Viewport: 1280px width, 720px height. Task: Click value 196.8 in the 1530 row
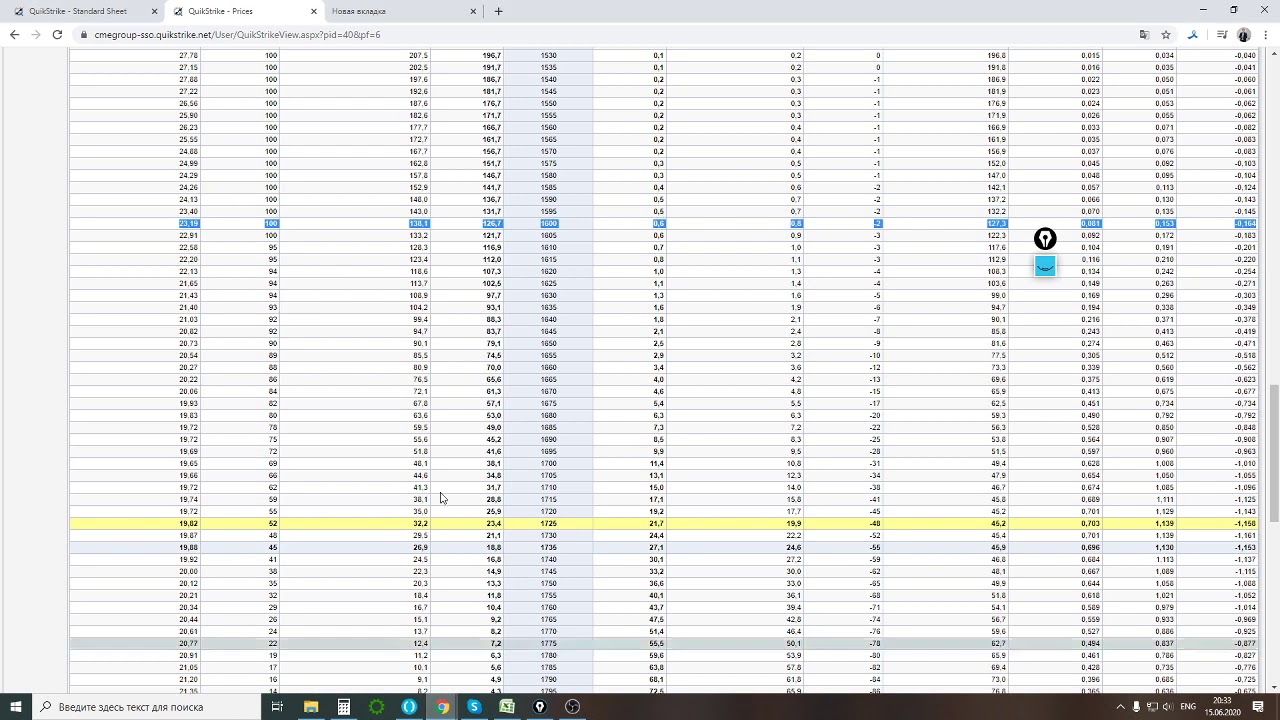[x=996, y=55]
